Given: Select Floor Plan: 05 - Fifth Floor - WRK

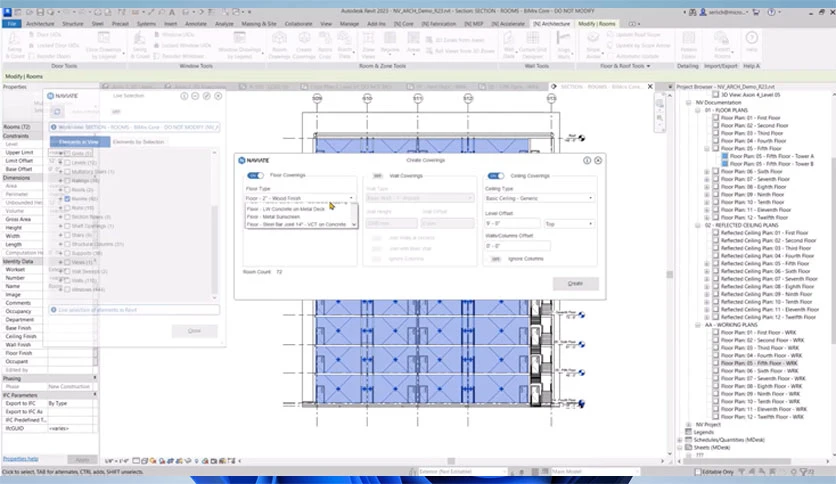Looking at the screenshot, I should point(759,363).
